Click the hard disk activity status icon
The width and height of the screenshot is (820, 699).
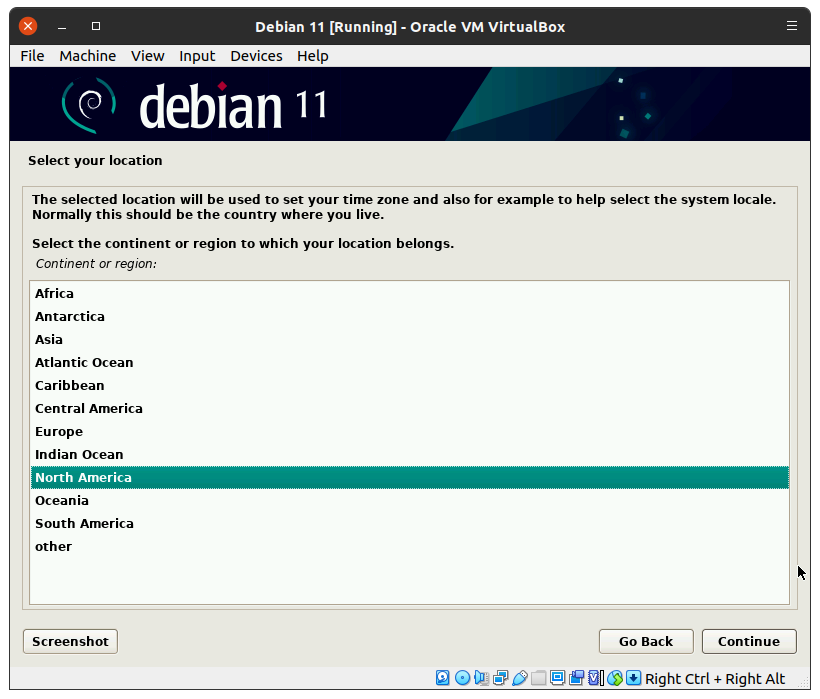442,678
